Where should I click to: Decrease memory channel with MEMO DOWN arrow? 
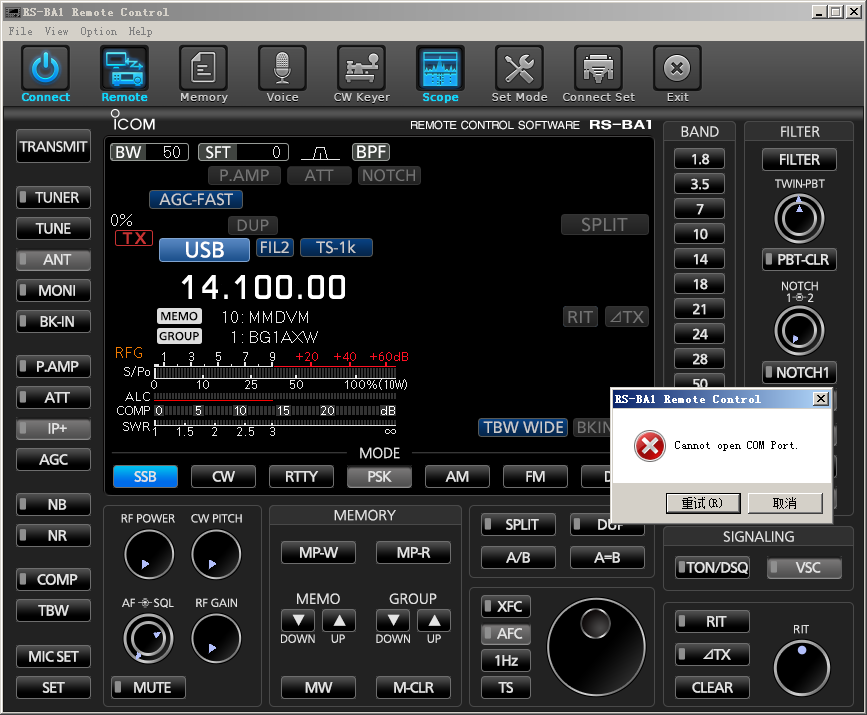tap(298, 620)
